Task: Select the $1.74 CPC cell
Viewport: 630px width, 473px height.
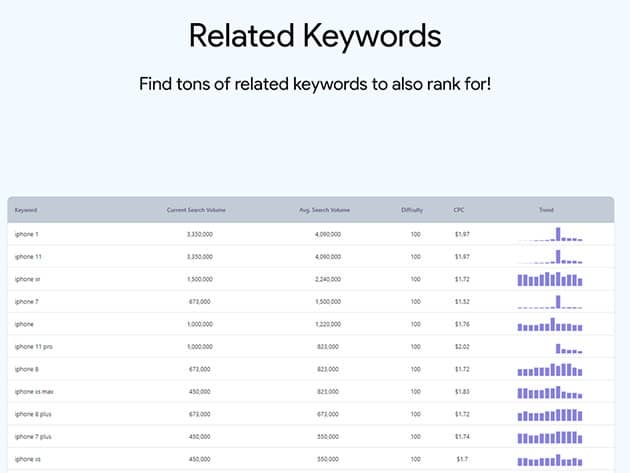Action: click(462, 436)
